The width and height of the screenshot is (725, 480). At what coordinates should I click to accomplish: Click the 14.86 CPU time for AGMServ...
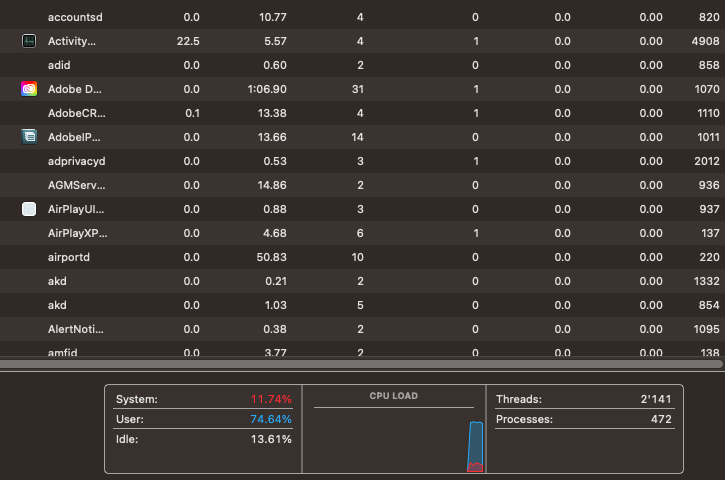tap(271, 185)
